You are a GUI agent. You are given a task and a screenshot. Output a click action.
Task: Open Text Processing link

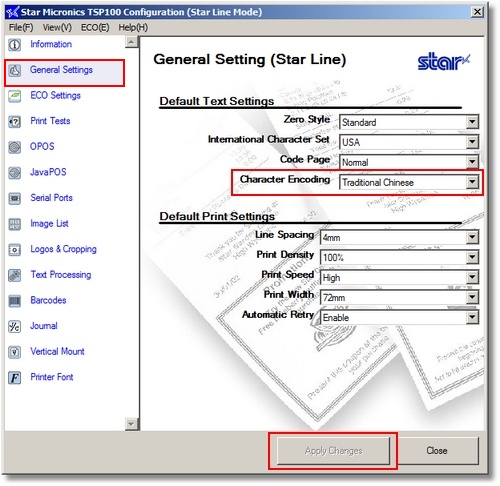tap(61, 275)
